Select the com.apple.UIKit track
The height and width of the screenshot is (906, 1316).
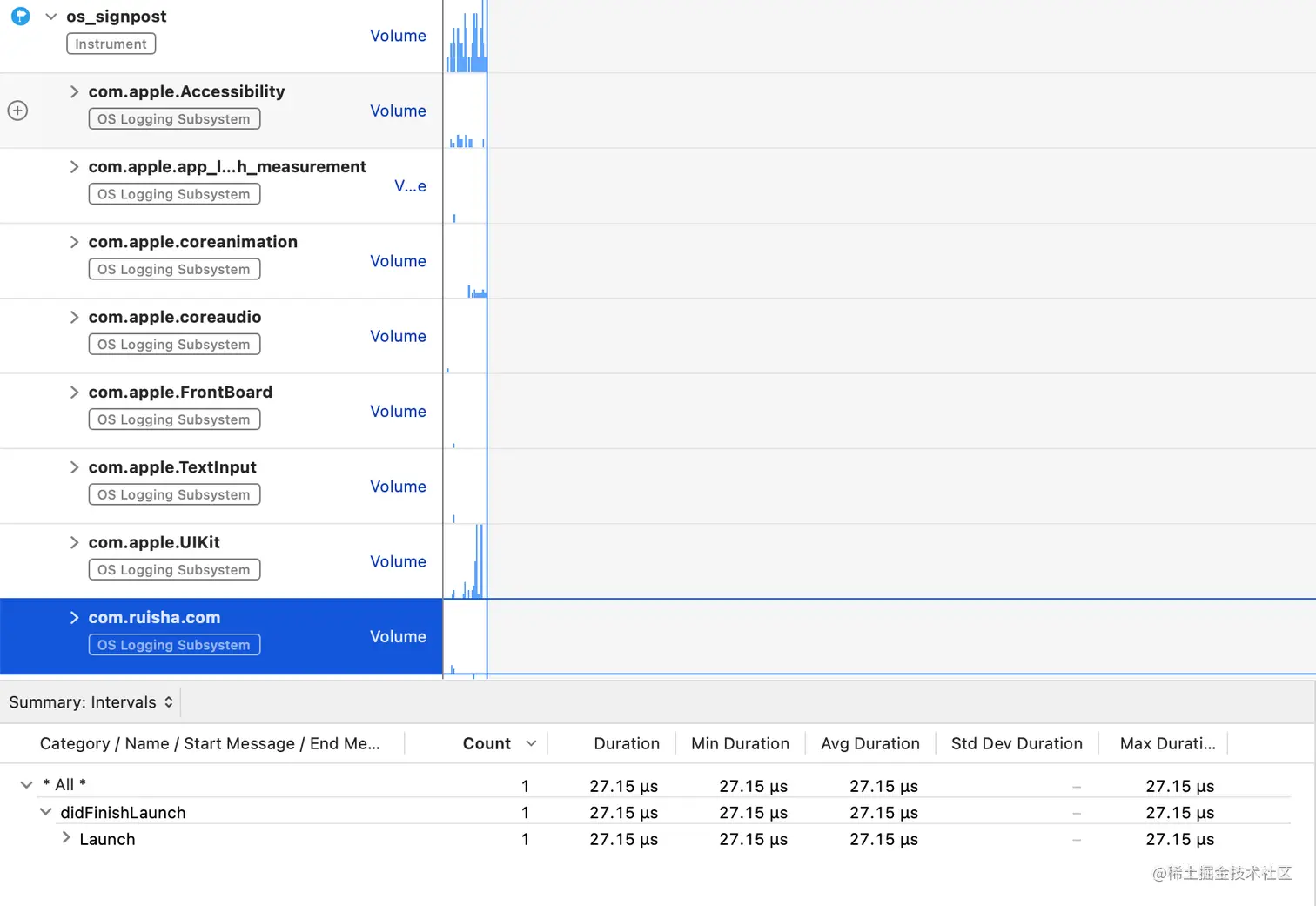pyautogui.click(x=154, y=542)
